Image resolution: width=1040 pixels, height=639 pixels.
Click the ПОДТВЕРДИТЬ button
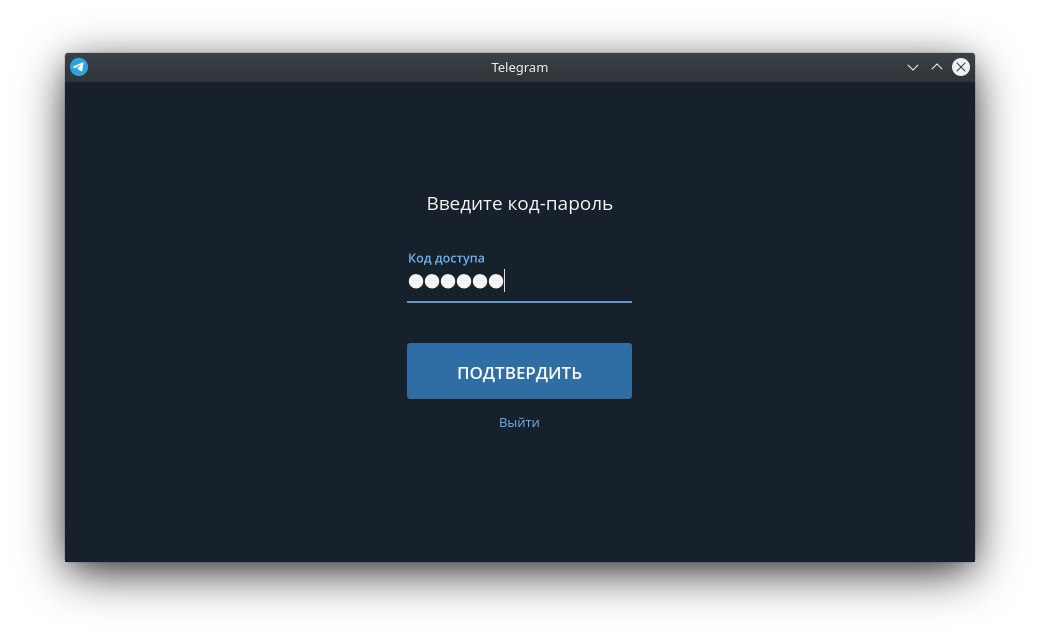pyautogui.click(x=519, y=371)
